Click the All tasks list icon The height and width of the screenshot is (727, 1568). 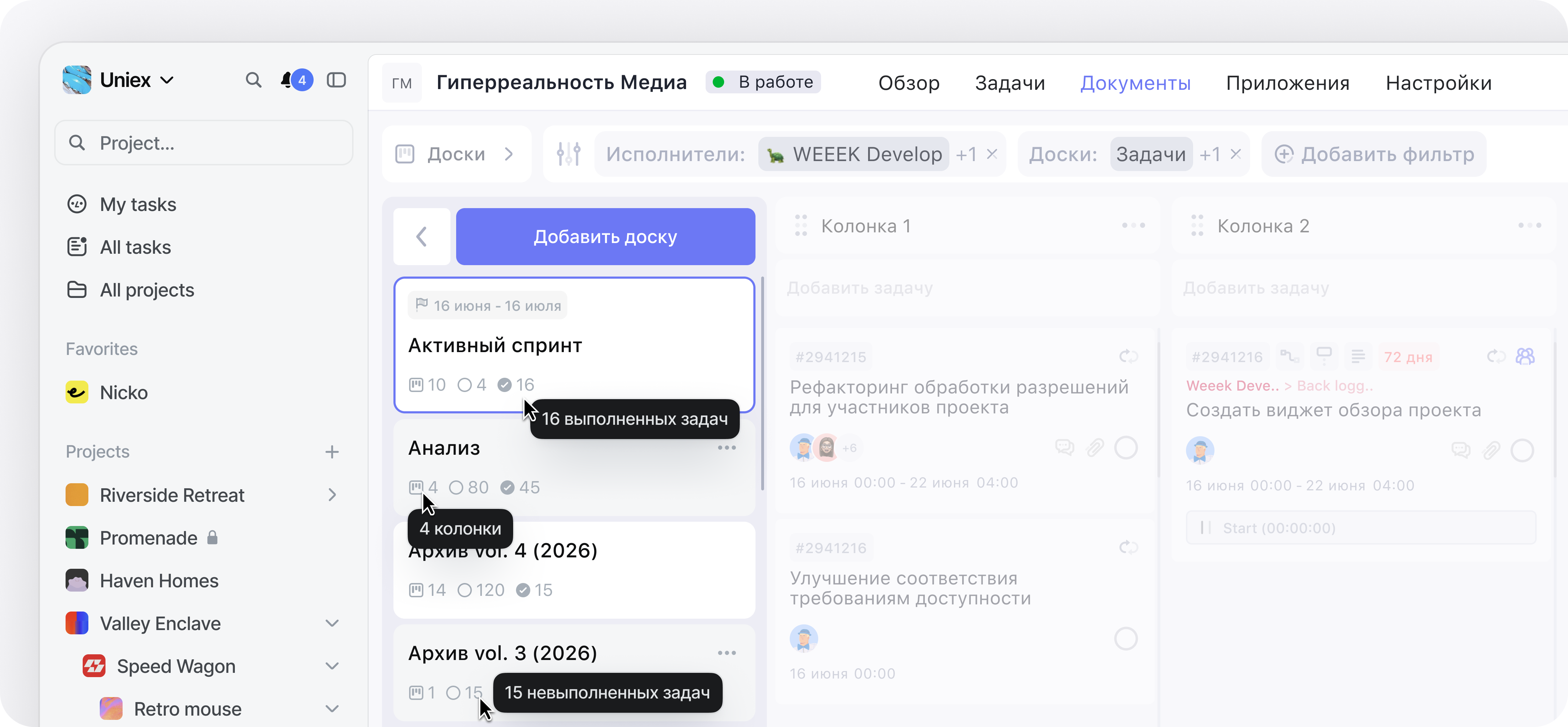(x=77, y=247)
